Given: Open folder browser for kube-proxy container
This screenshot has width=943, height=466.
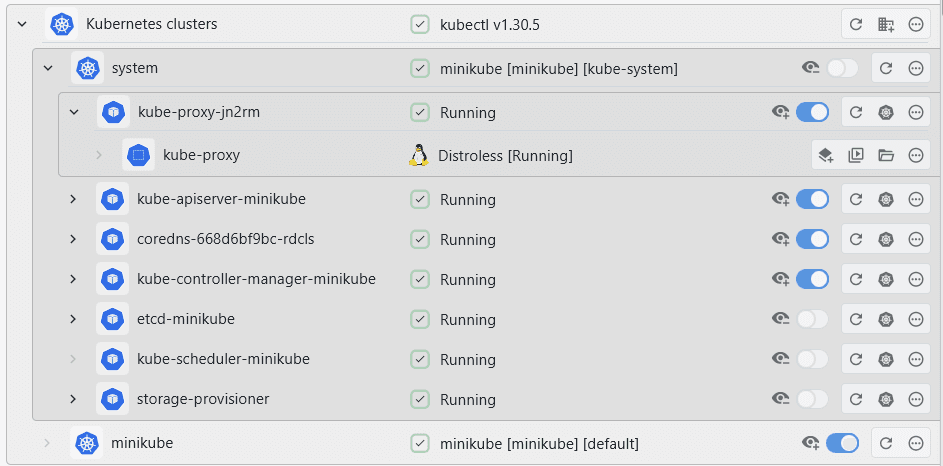Looking at the screenshot, I should (885, 155).
